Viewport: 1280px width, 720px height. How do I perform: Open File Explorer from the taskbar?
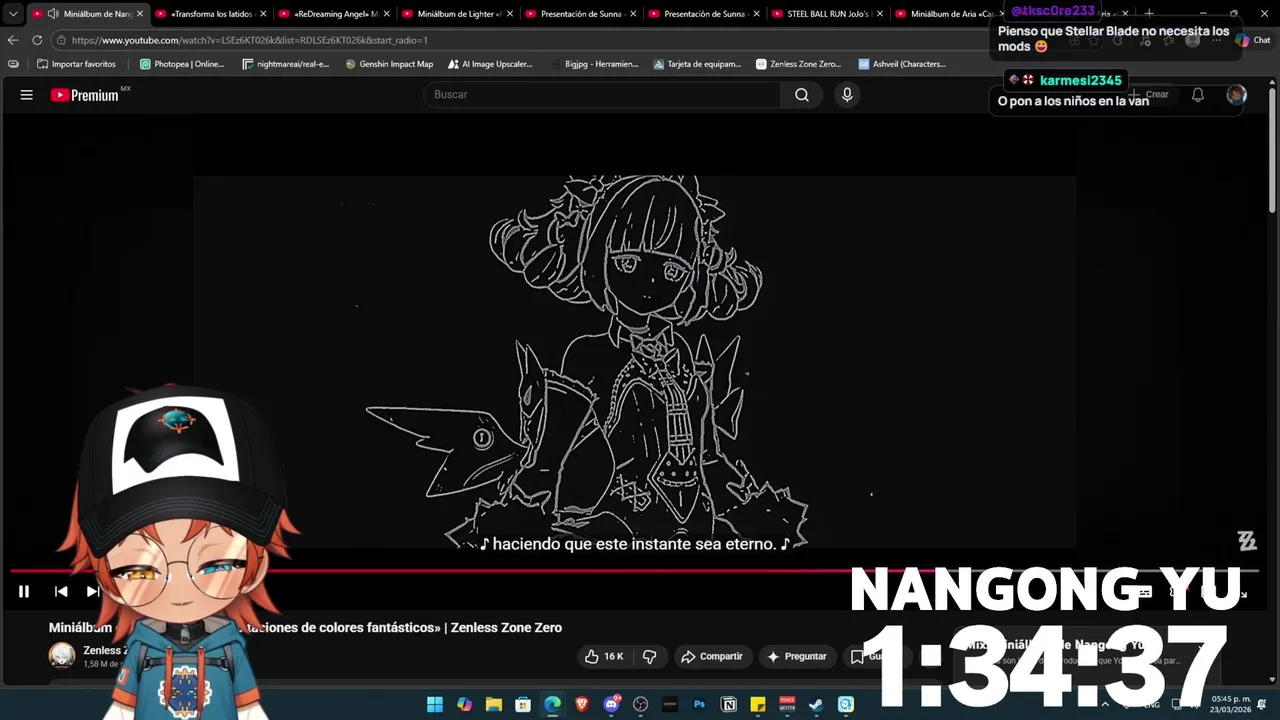494,705
